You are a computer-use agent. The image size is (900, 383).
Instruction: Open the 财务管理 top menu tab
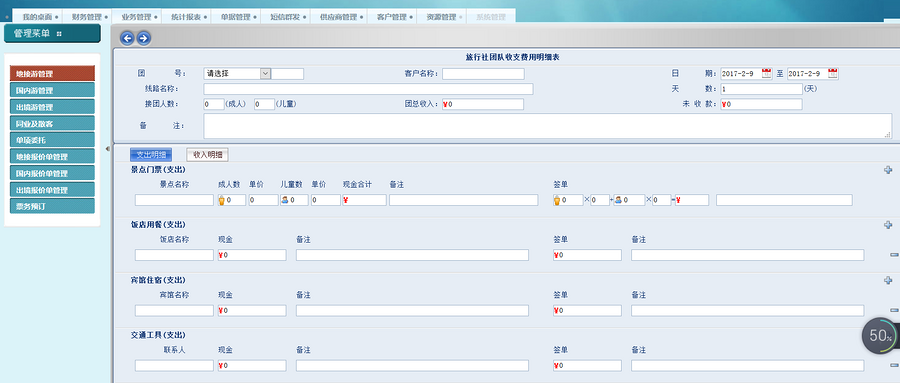point(87,17)
